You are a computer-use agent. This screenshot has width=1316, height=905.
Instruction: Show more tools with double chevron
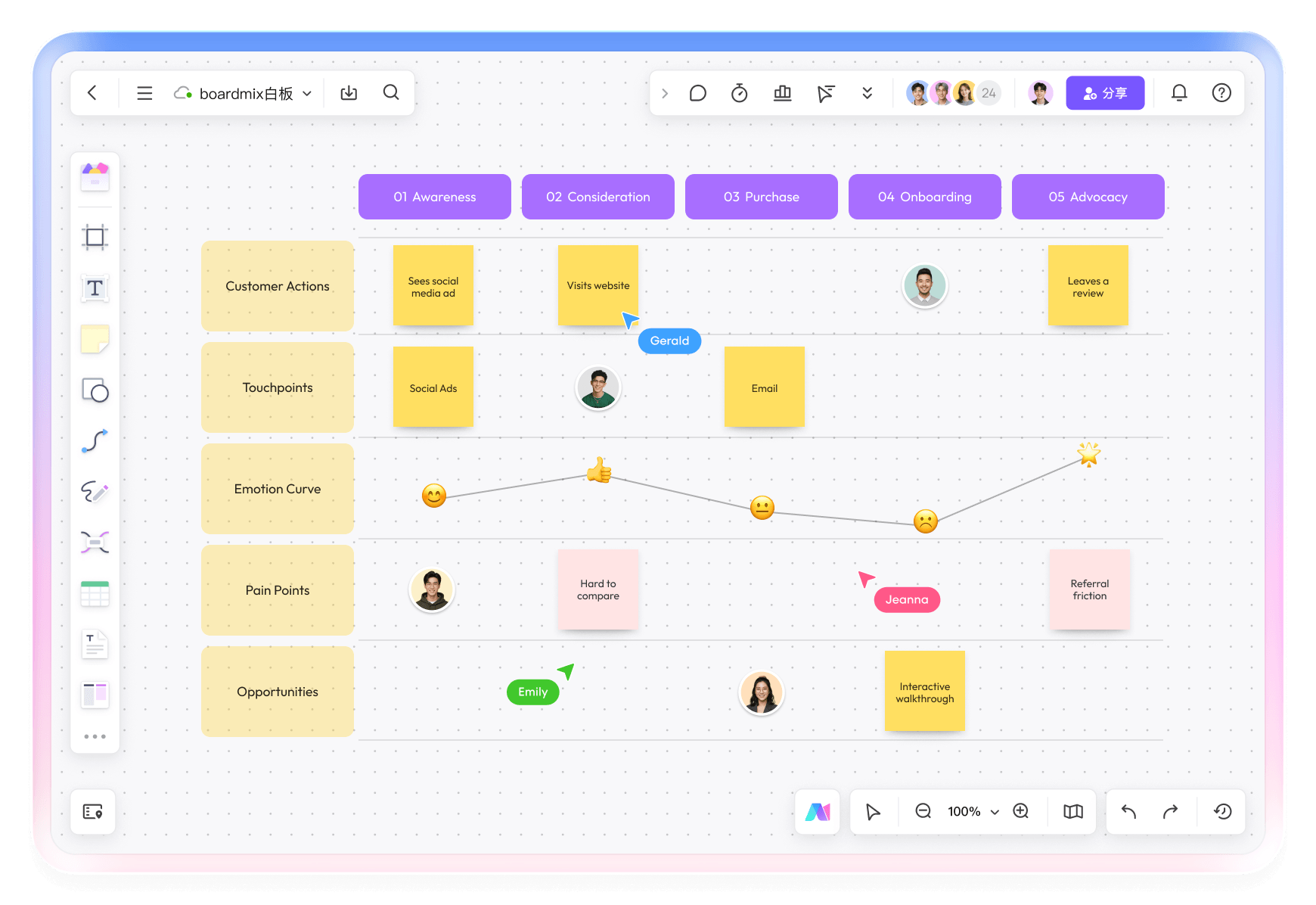point(867,93)
